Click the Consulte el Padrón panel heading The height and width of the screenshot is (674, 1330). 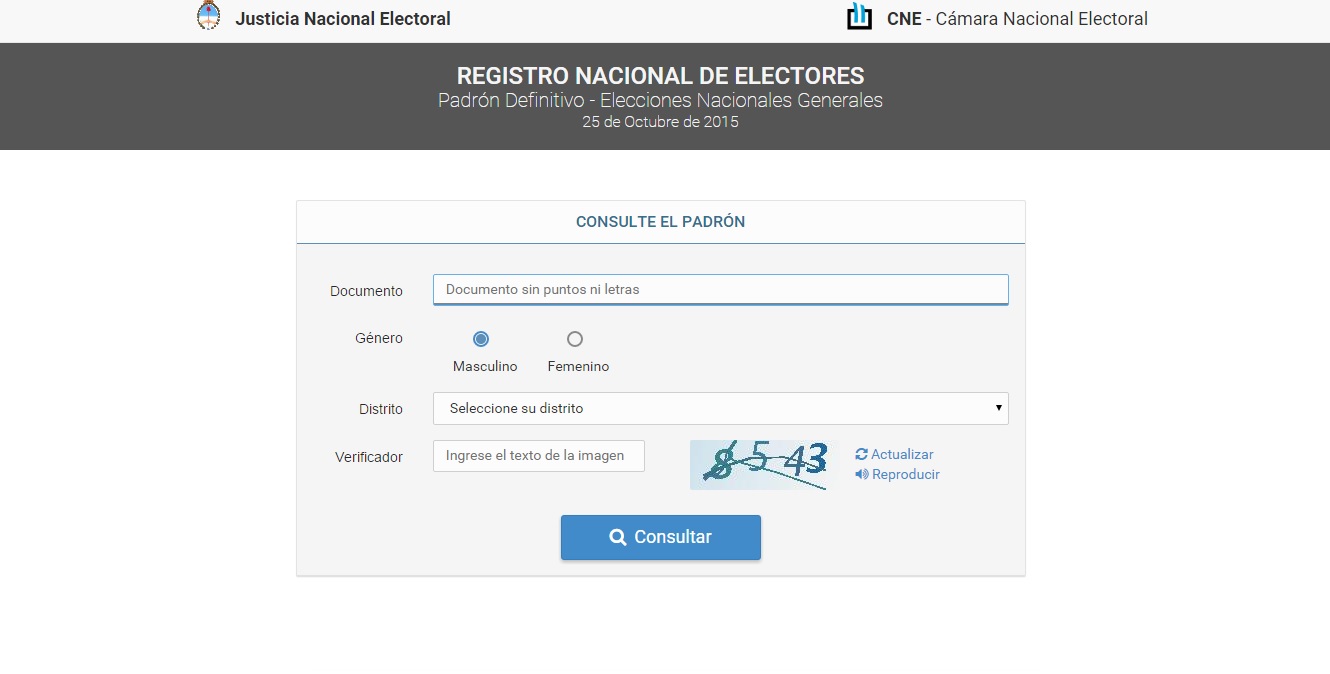click(x=660, y=222)
